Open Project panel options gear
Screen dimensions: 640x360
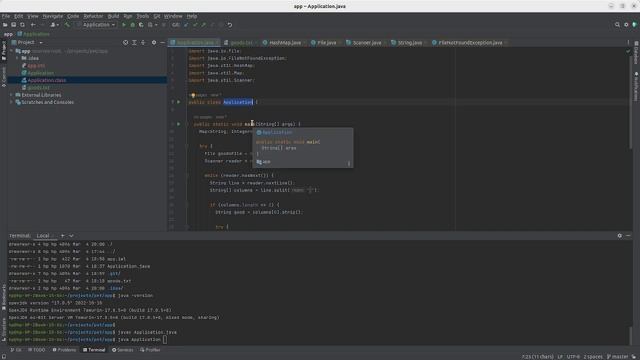point(154,42)
